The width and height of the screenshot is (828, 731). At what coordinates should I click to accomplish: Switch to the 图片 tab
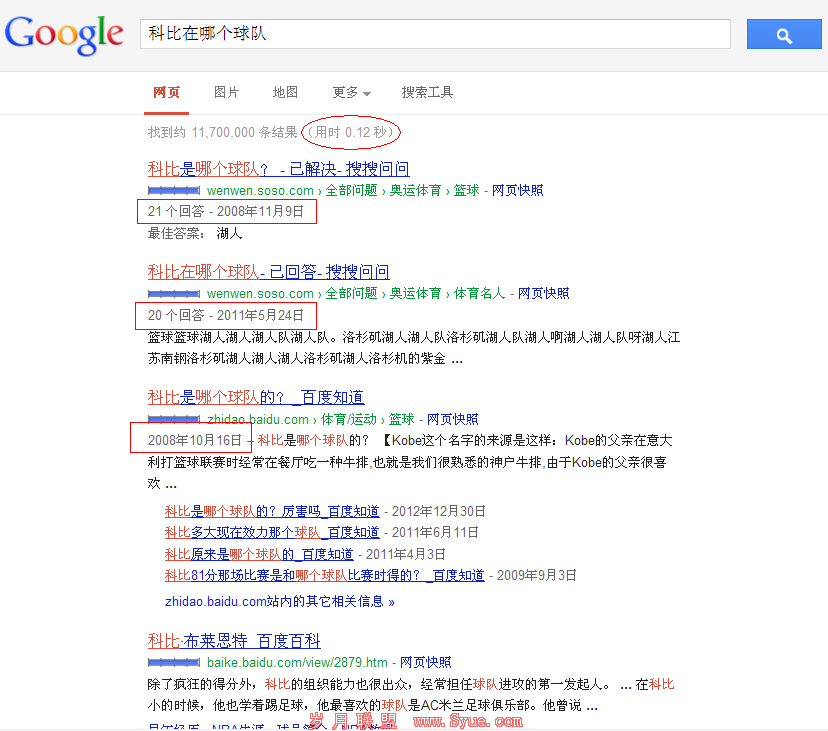[x=227, y=92]
